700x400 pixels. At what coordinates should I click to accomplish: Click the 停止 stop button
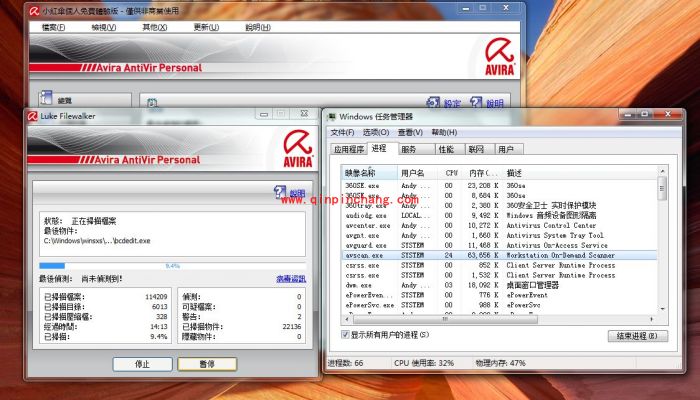(142, 364)
